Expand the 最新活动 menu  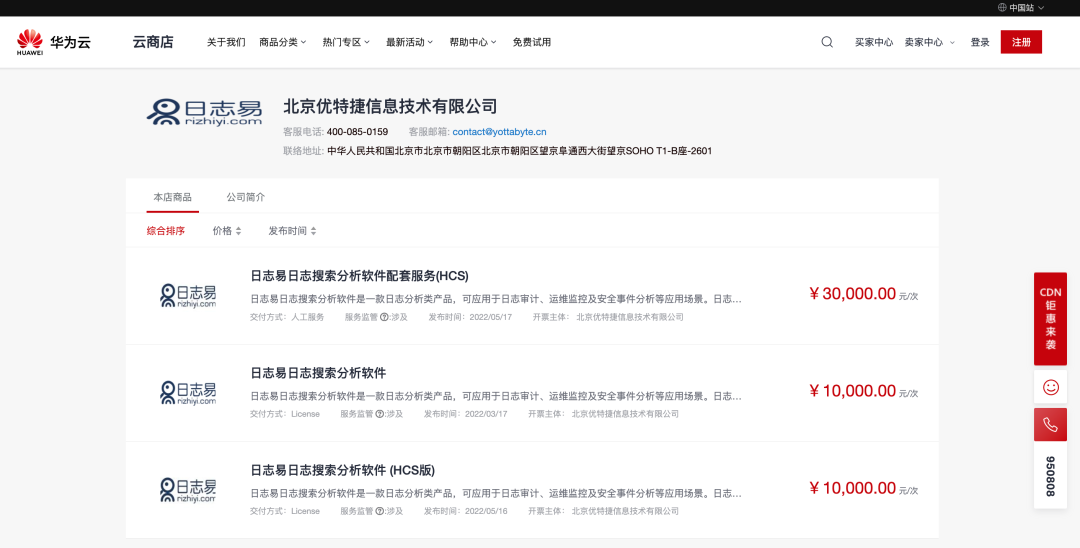coord(409,42)
